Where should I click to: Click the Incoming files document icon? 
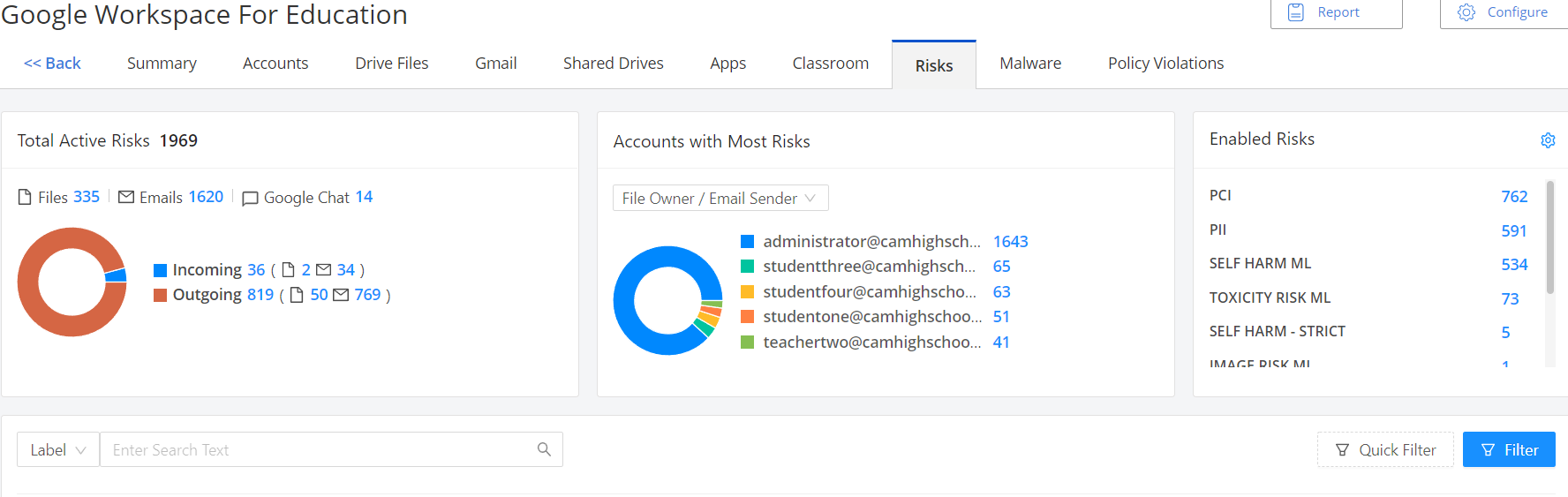288,270
